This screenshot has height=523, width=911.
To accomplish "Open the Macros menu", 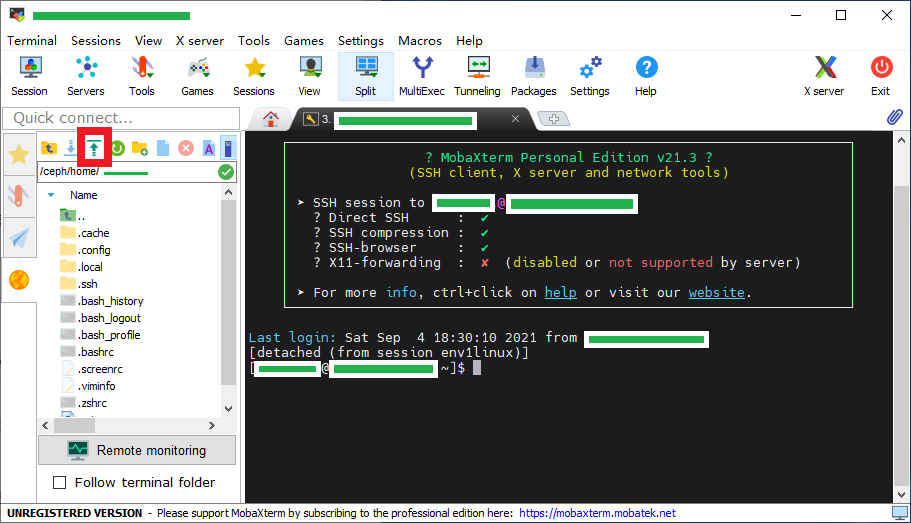I will click(x=420, y=41).
